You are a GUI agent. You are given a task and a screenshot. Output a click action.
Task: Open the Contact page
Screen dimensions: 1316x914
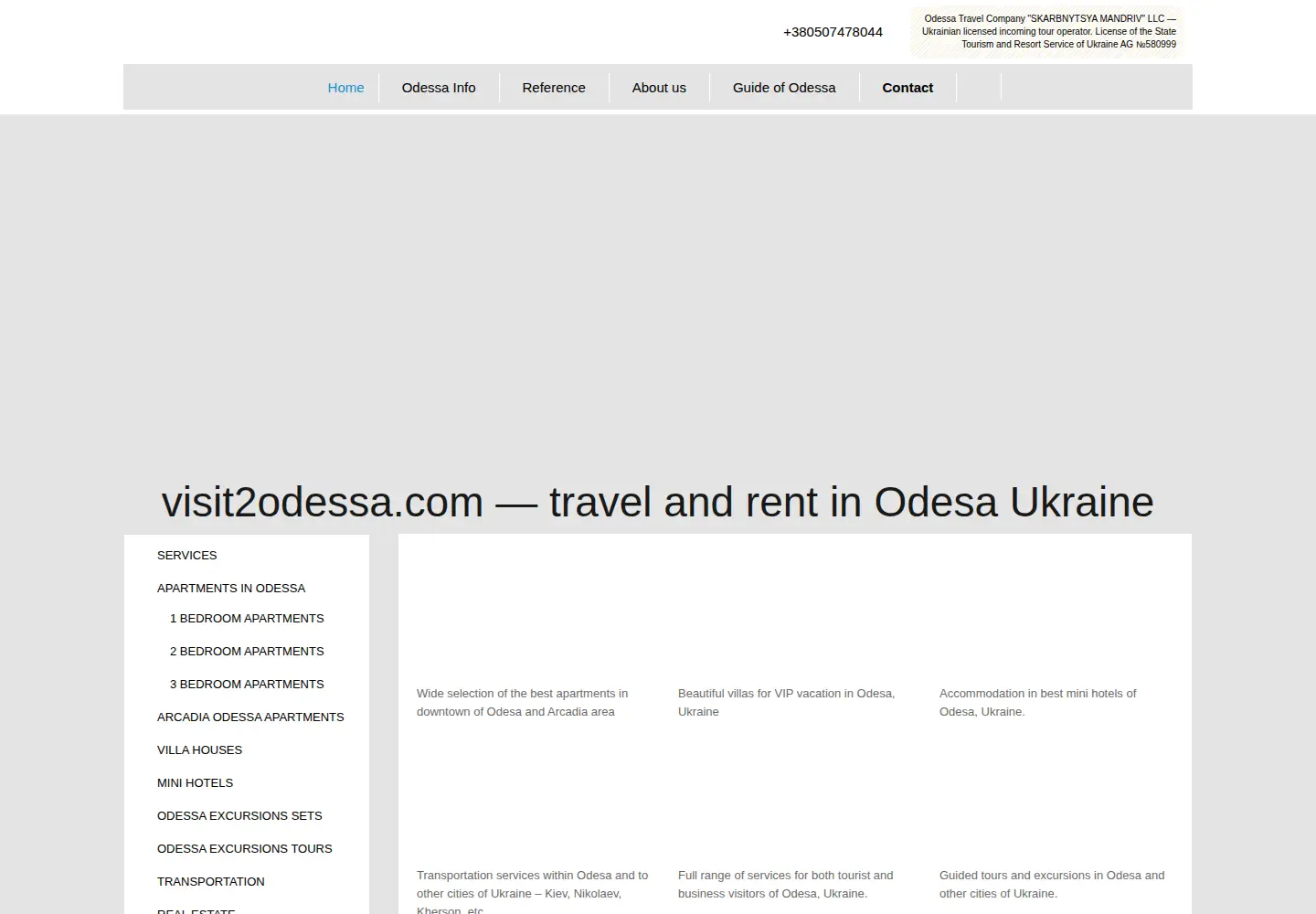907,88
